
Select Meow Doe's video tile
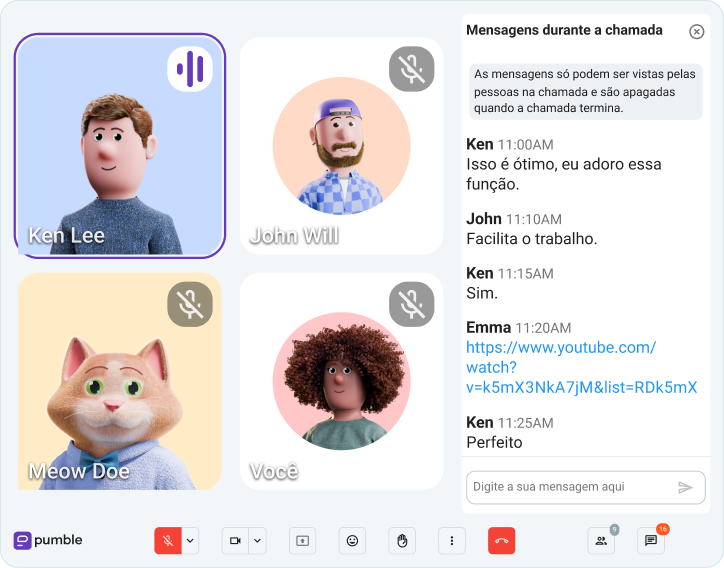coord(119,381)
